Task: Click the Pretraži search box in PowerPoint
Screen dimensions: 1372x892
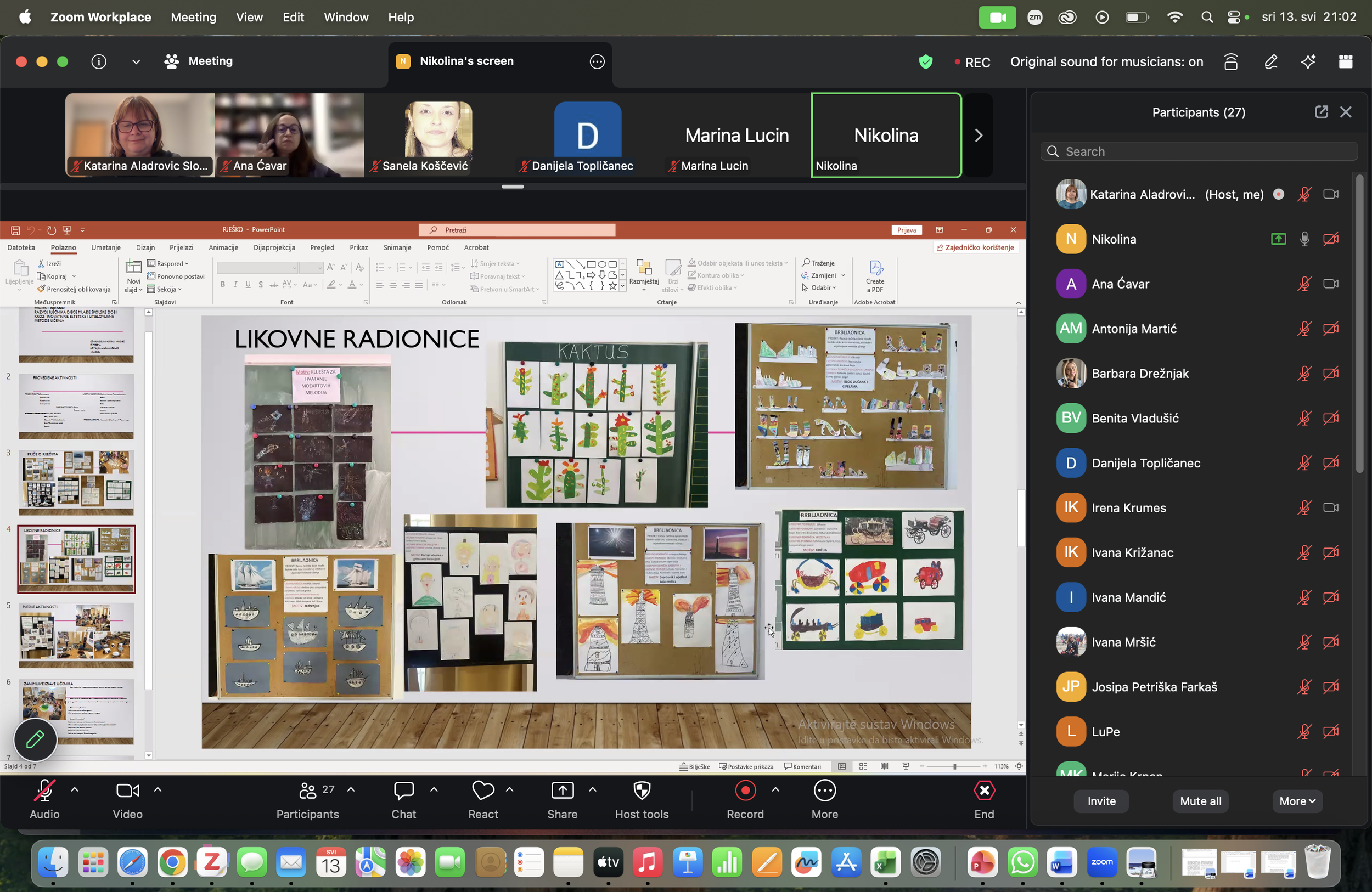Action: tap(517, 230)
